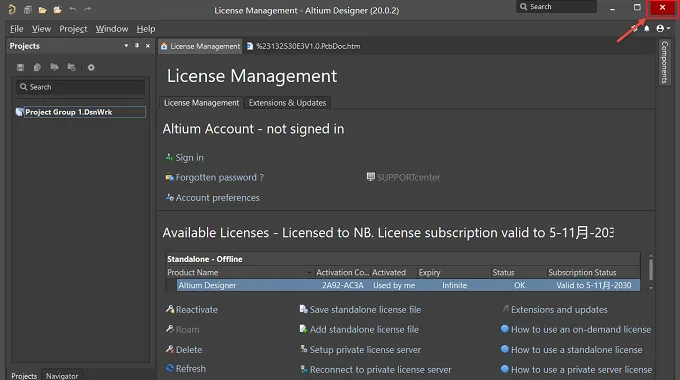
Task: Click the Reactivate link
Action: click(x=196, y=309)
